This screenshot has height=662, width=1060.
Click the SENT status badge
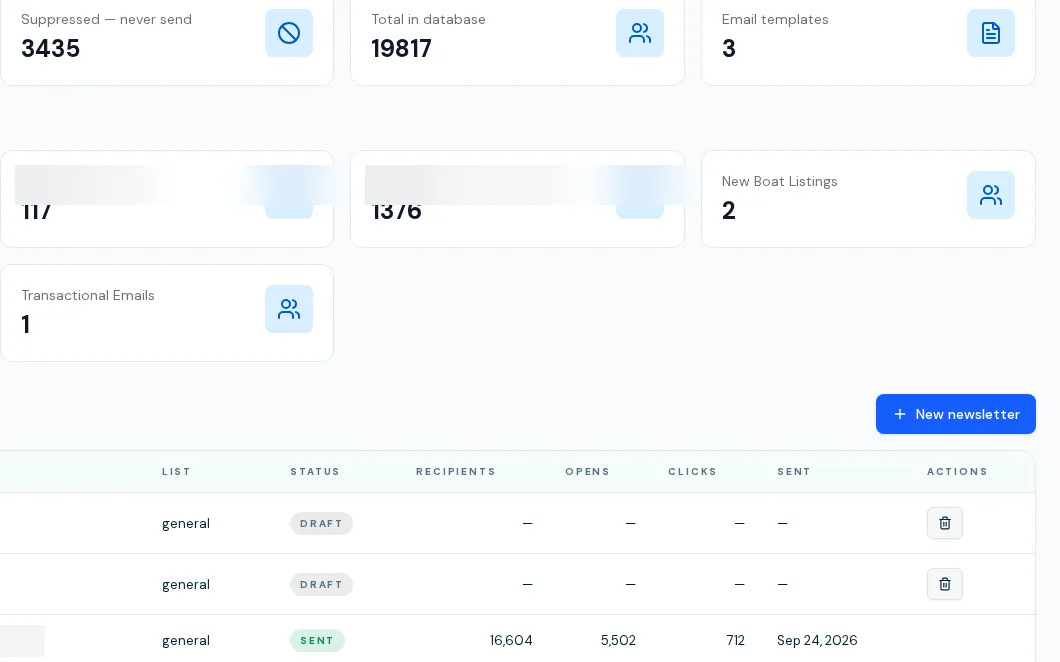click(x=317, y=640)
